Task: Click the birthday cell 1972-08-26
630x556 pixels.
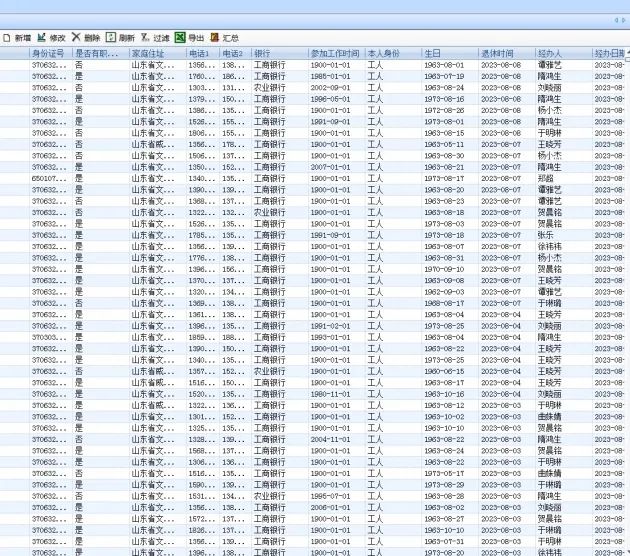Action: tap(444, 110)
